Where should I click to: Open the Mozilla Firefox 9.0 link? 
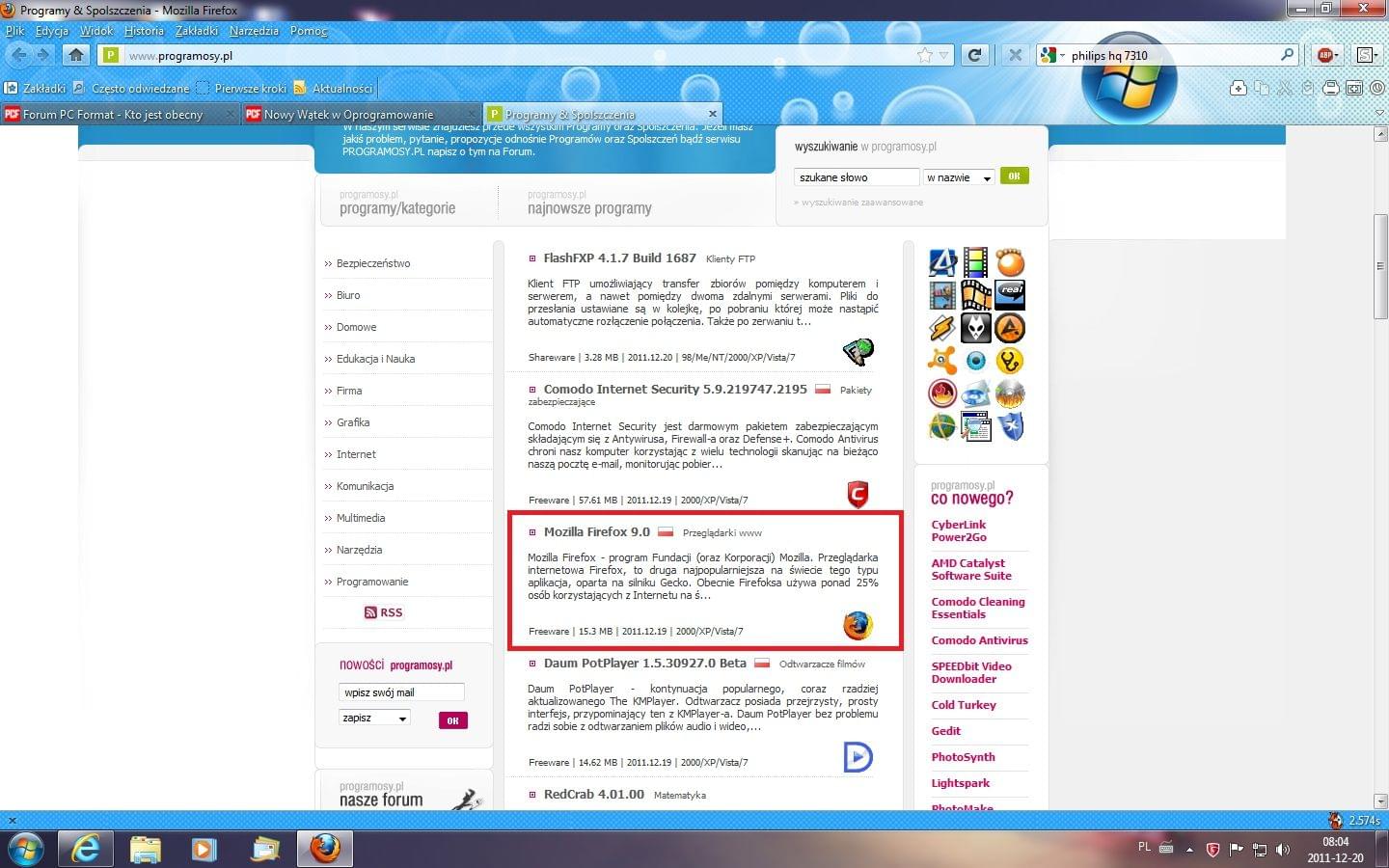pos(597,531)
